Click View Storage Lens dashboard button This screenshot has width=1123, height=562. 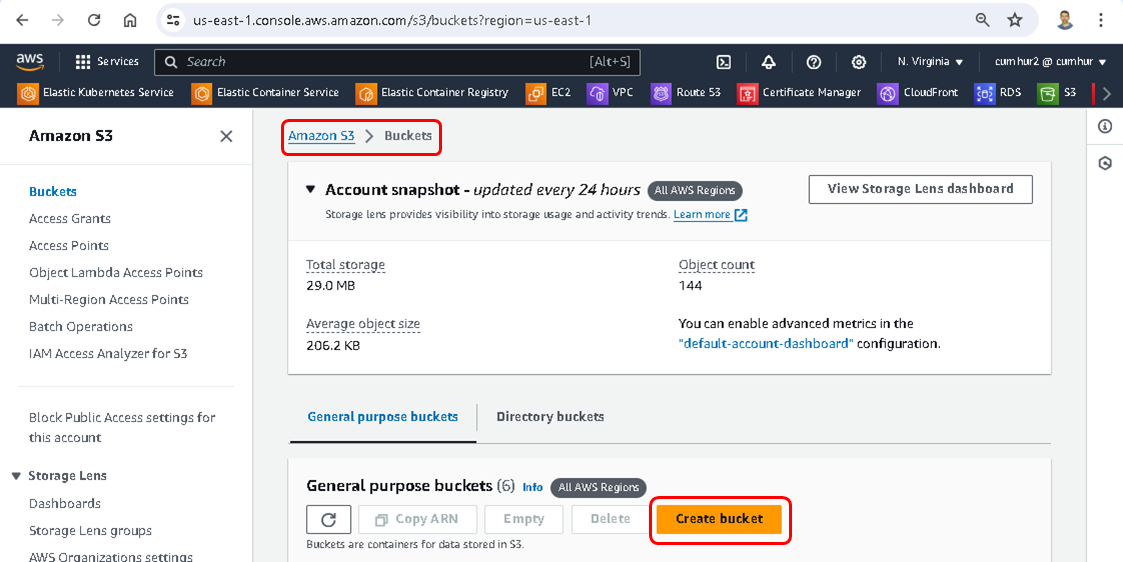(920, 189)
